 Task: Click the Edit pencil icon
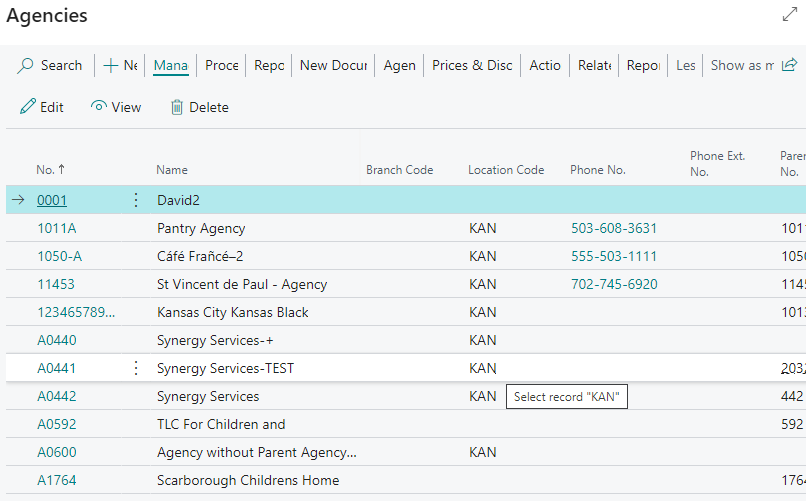28,107
